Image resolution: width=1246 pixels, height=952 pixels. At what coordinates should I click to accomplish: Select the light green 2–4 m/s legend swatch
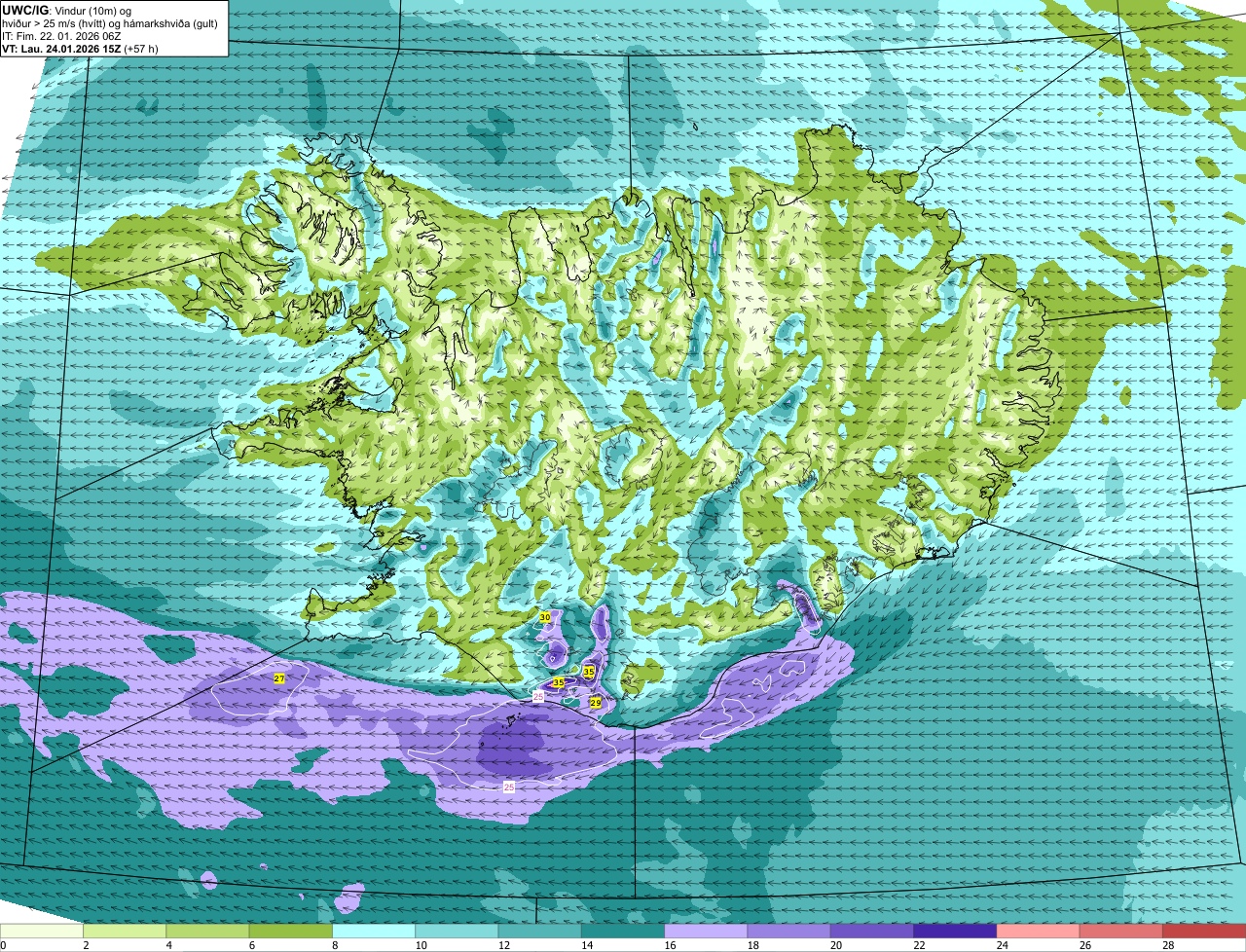click(125, 932)
